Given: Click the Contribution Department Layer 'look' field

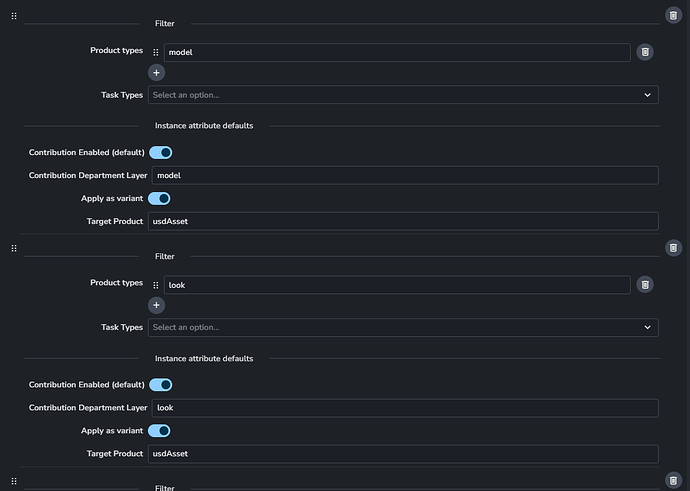Looking at the screenshot, I should click(403, 408).
